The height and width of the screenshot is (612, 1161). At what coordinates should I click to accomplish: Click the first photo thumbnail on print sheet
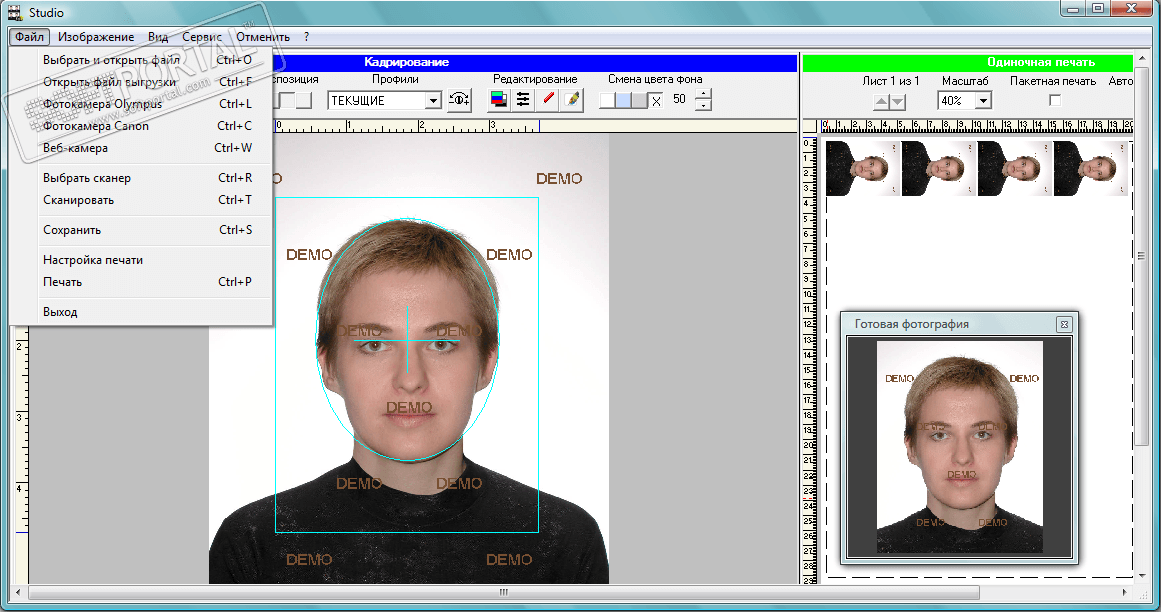point(863,168)
